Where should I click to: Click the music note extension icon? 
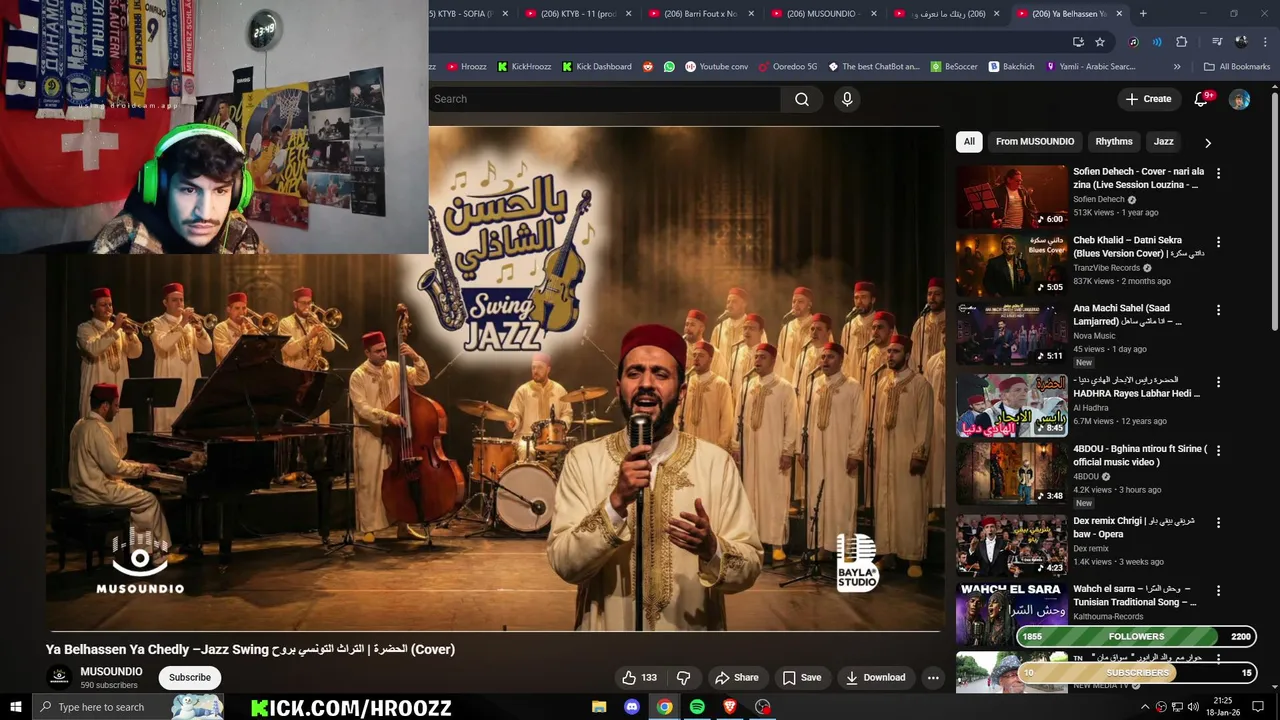tap(1133, 42)
